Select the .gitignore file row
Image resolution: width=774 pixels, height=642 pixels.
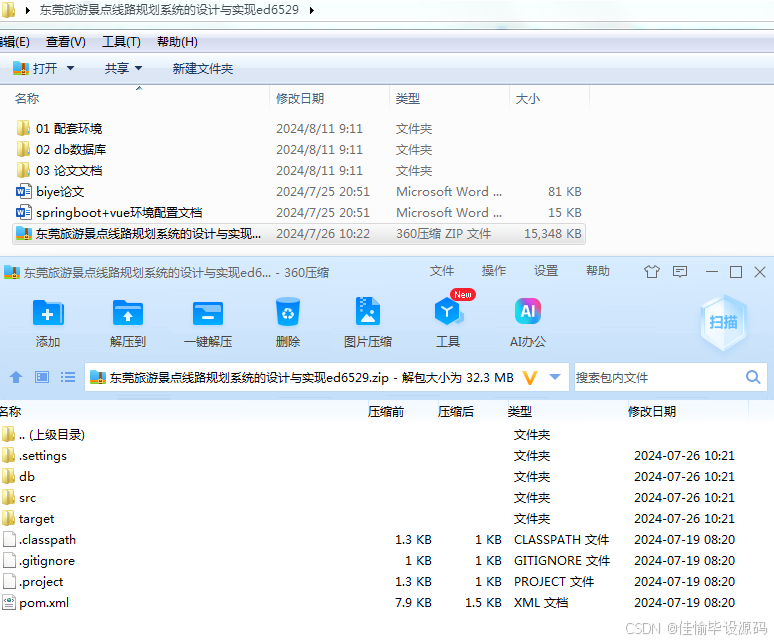click(x=370, y=561)
